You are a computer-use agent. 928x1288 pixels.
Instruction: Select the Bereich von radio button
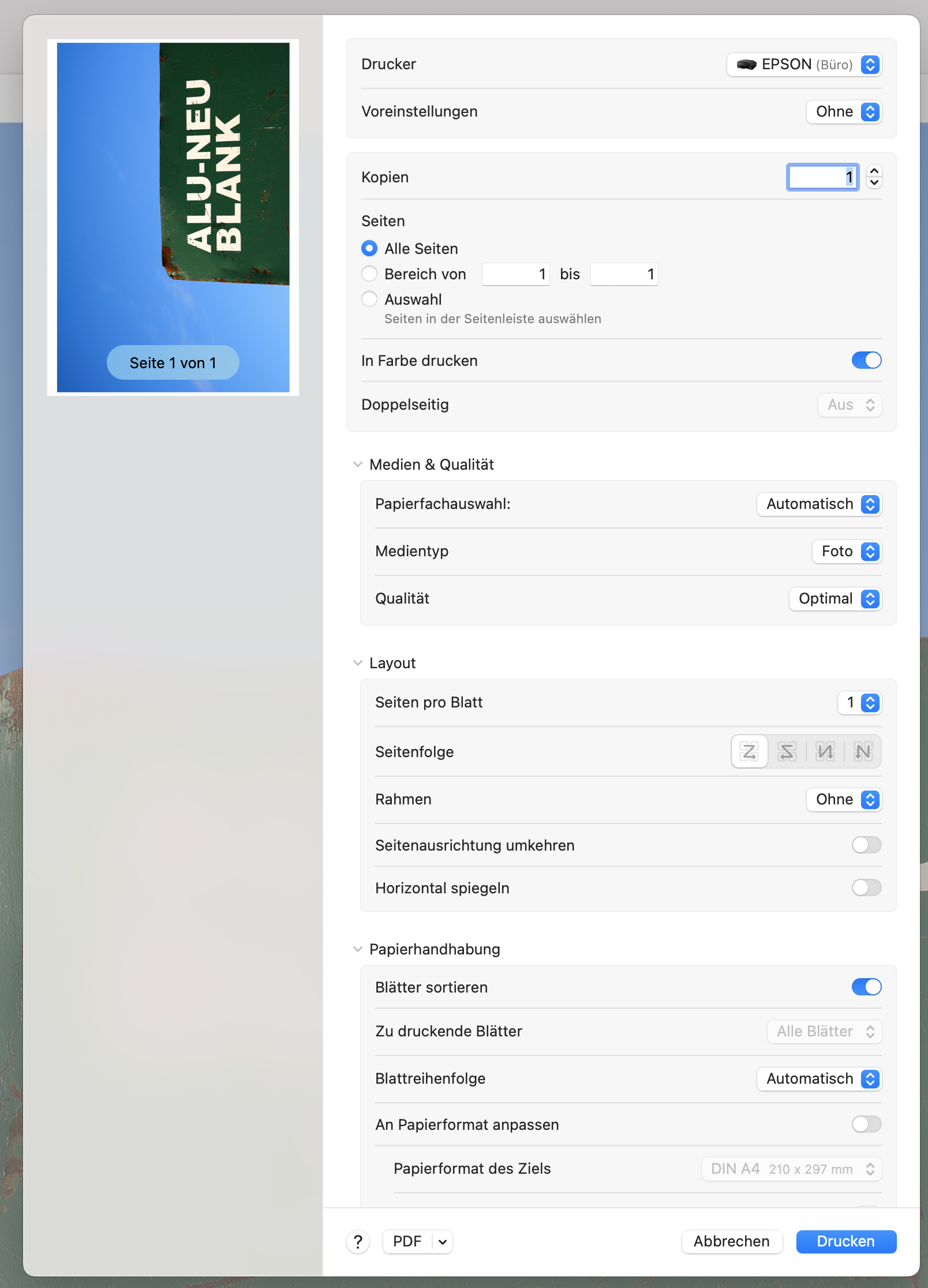tap(369, 274)
